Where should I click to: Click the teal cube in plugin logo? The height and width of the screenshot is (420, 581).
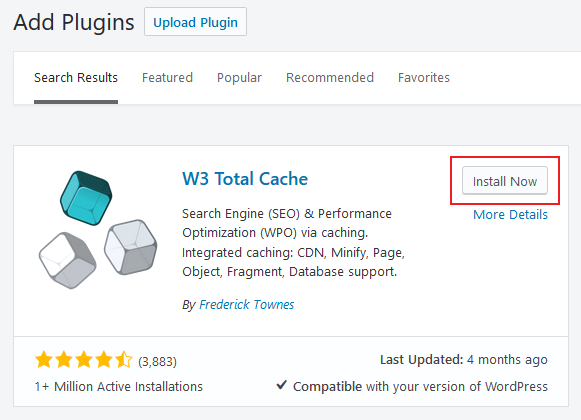[86, 198]
